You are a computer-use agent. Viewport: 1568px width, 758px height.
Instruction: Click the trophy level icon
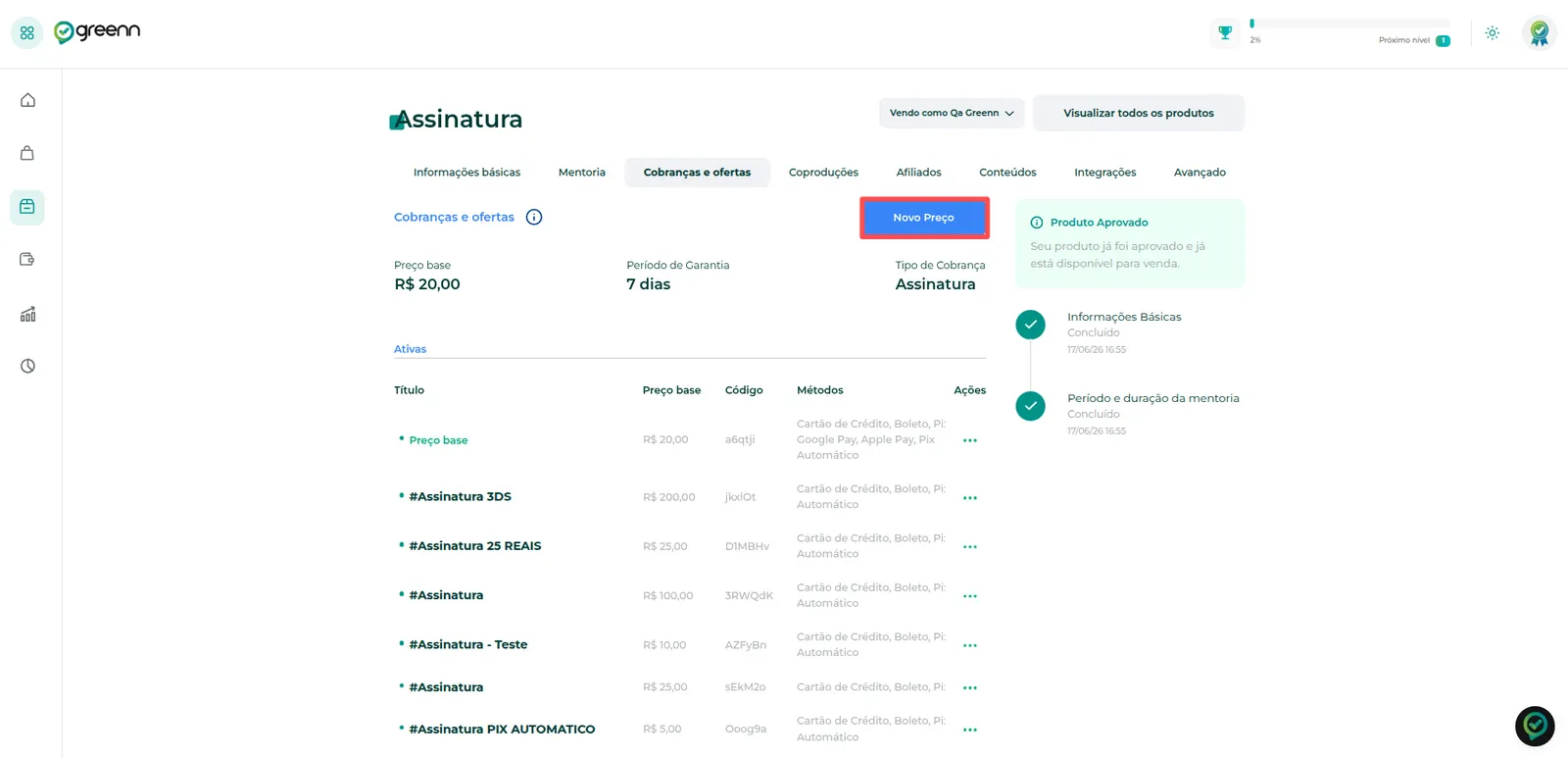click(x=1225, y=32)
